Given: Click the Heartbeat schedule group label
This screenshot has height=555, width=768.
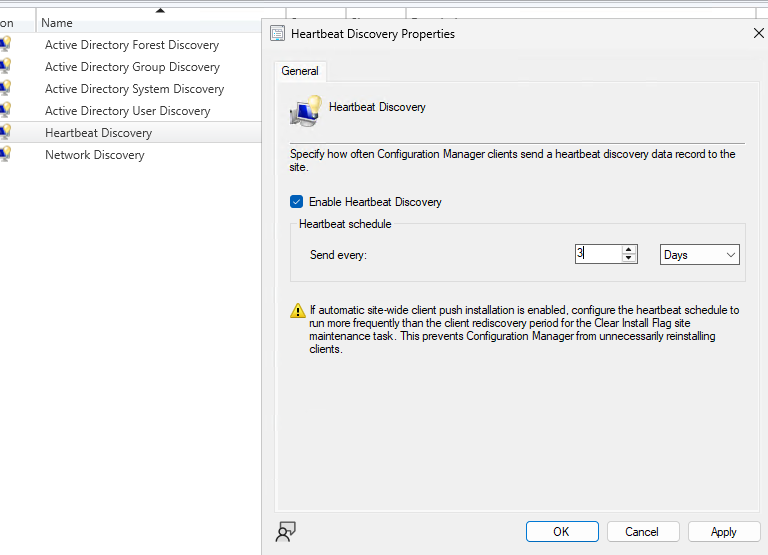Looking at the screenshot, I should 345,224.
